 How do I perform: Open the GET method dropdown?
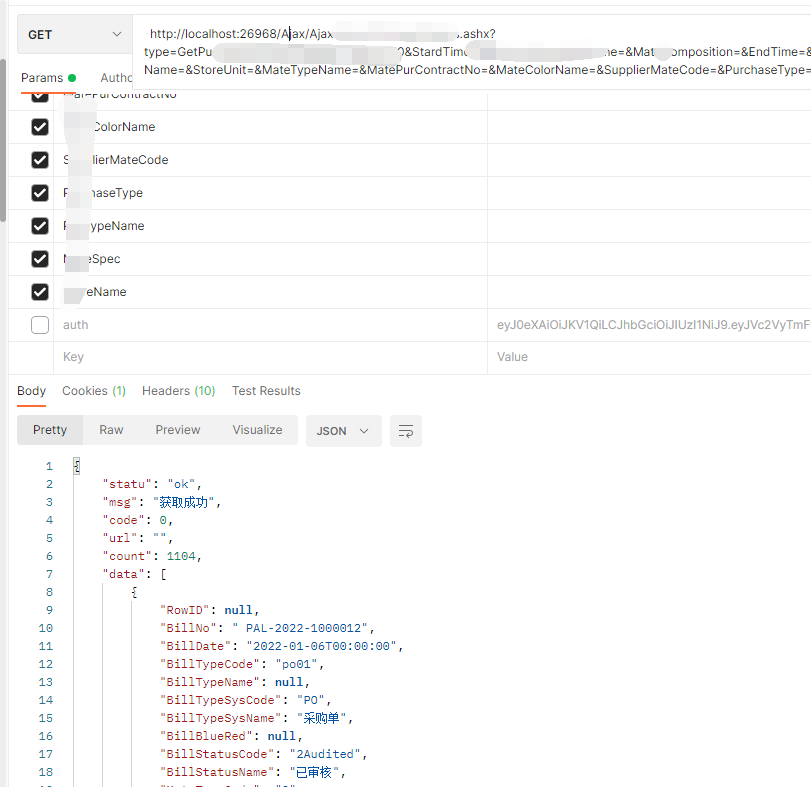click(x=74, y=35)
